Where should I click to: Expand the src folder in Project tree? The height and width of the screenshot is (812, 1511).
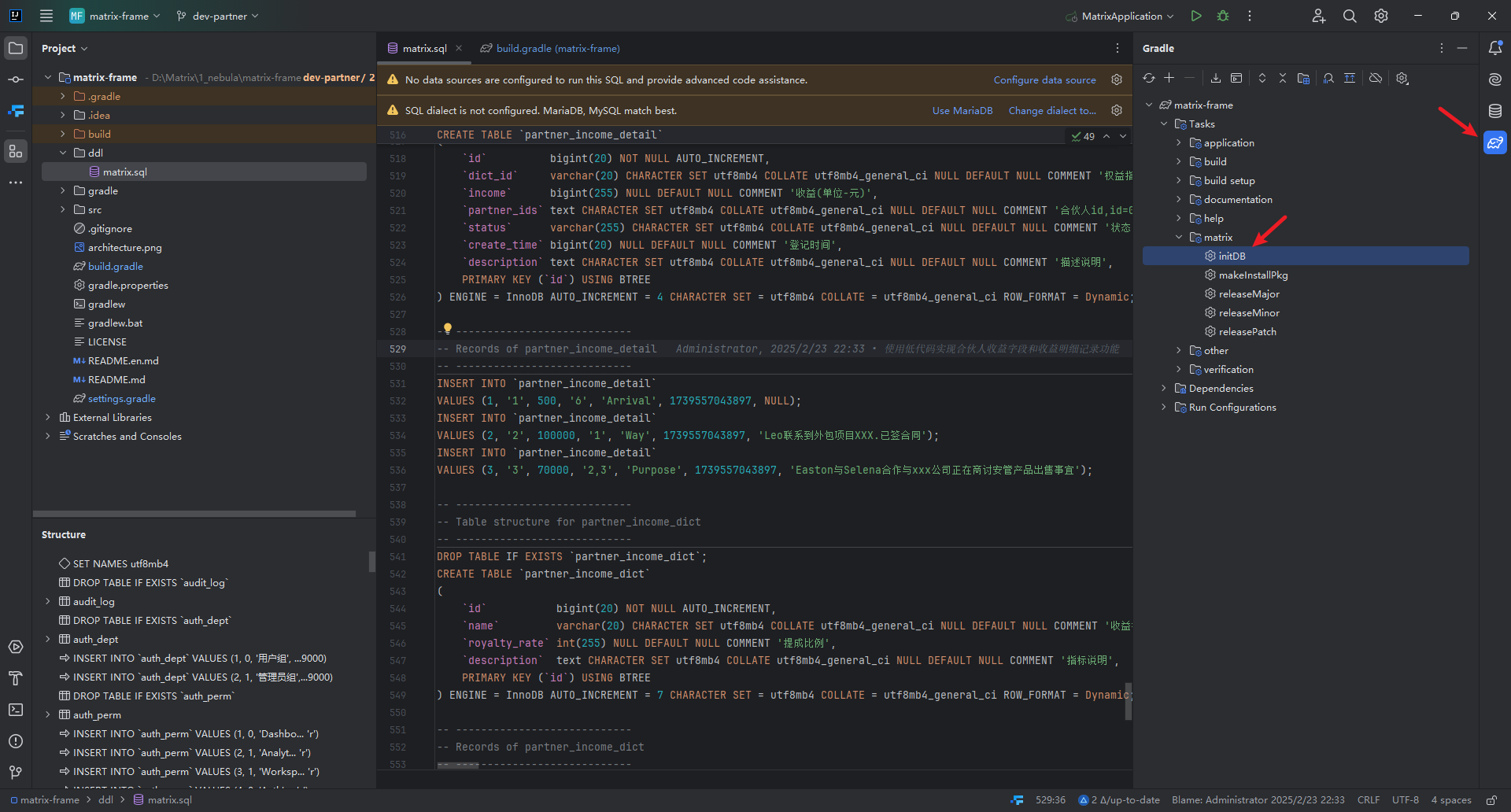click(x=63, y=210)
